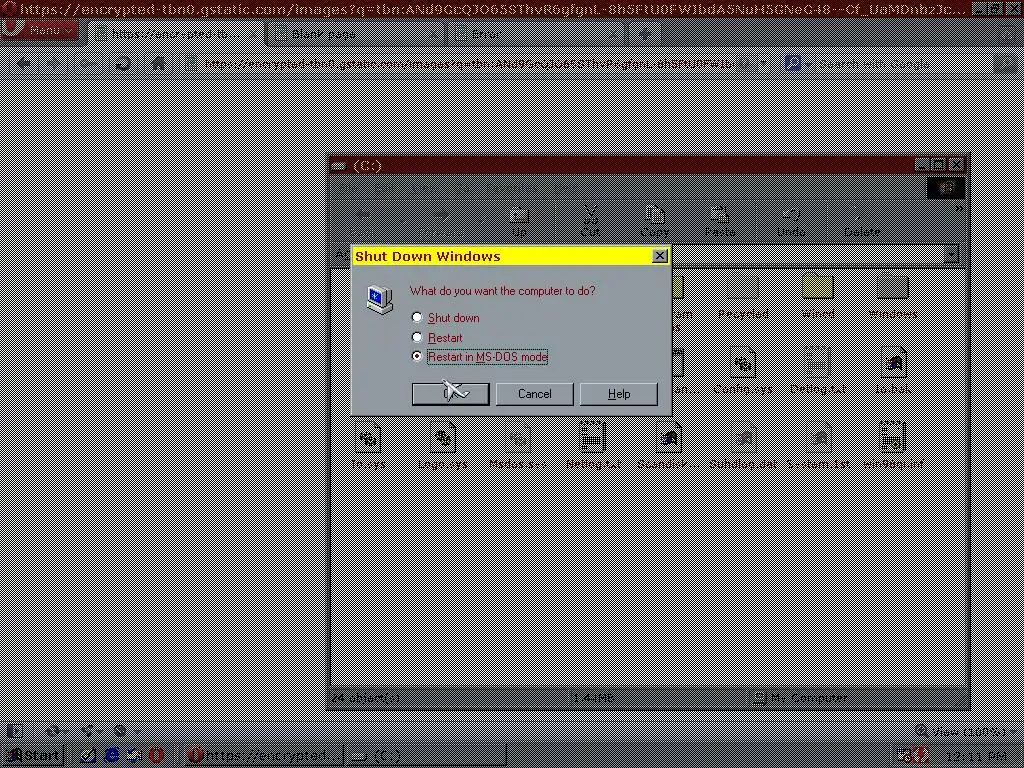Launch Internet Explorer from quick launch
This screenshot has height=768, width=1024.
coord(112,756)
